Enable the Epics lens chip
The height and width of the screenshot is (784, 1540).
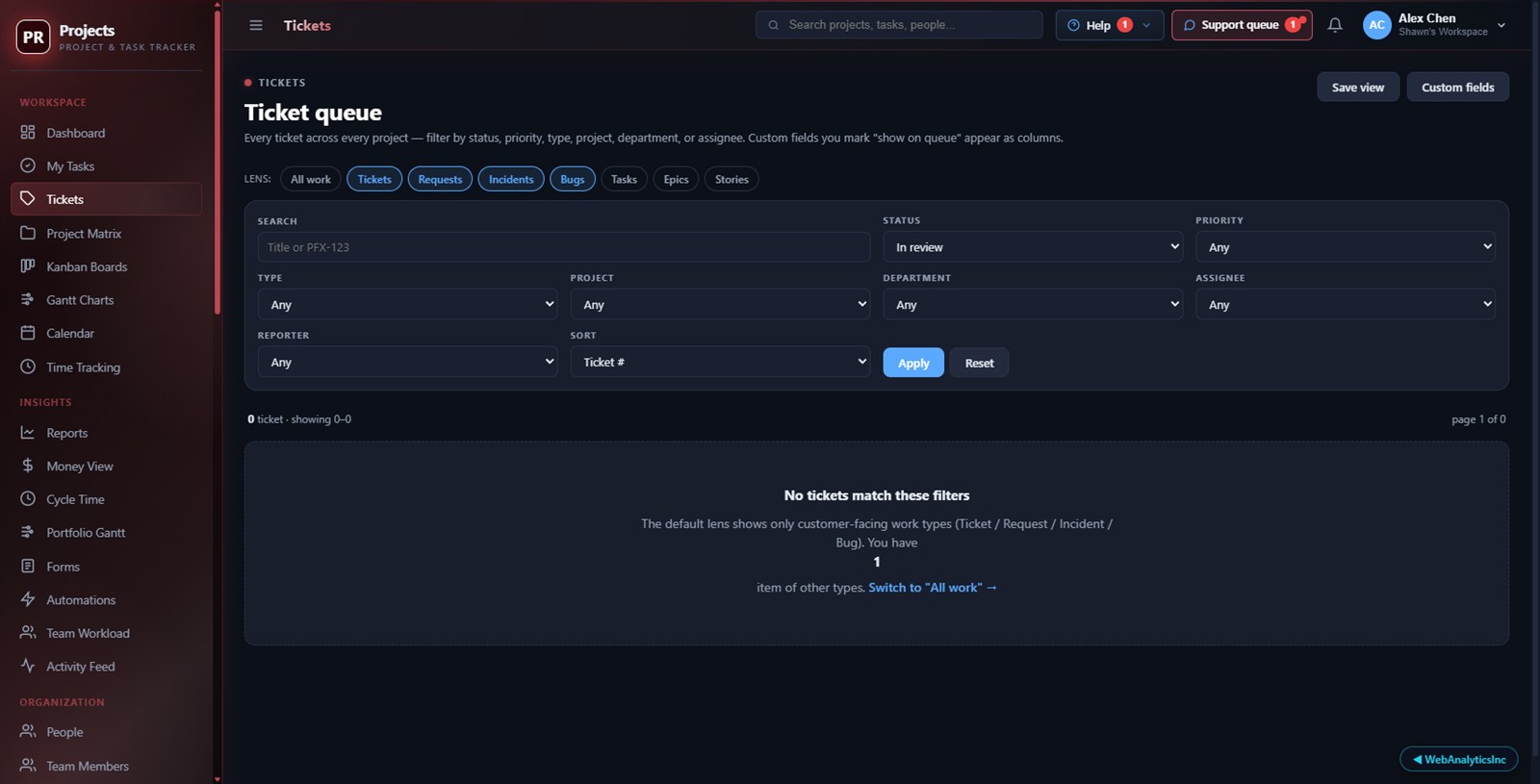point(676,179)
